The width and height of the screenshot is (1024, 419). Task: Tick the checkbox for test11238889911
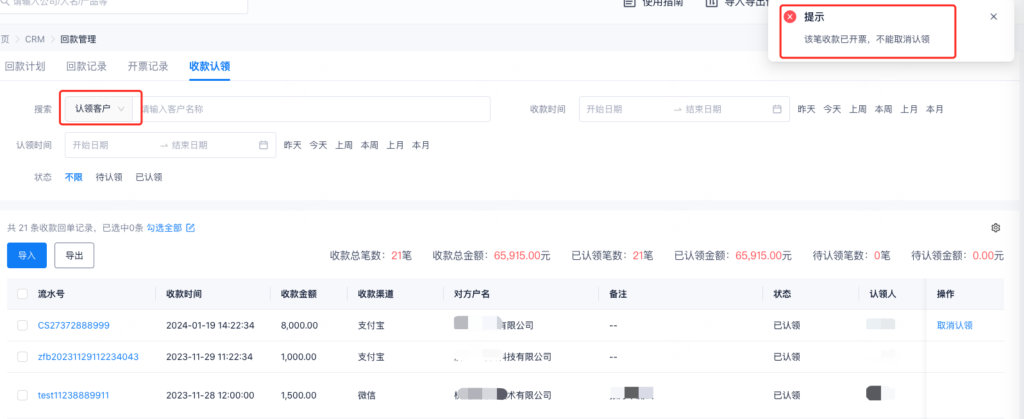click(22, 395)
